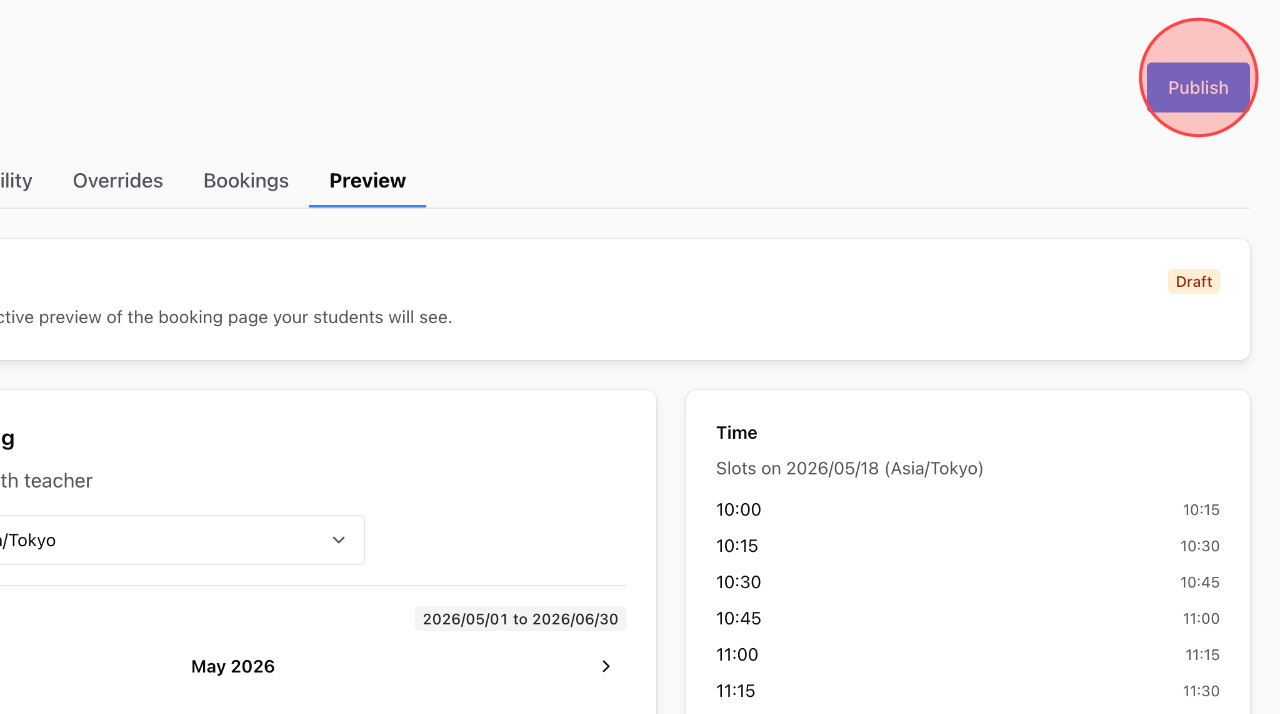Click the Time panel heading
1280x714 pixels.
[737, 433]
